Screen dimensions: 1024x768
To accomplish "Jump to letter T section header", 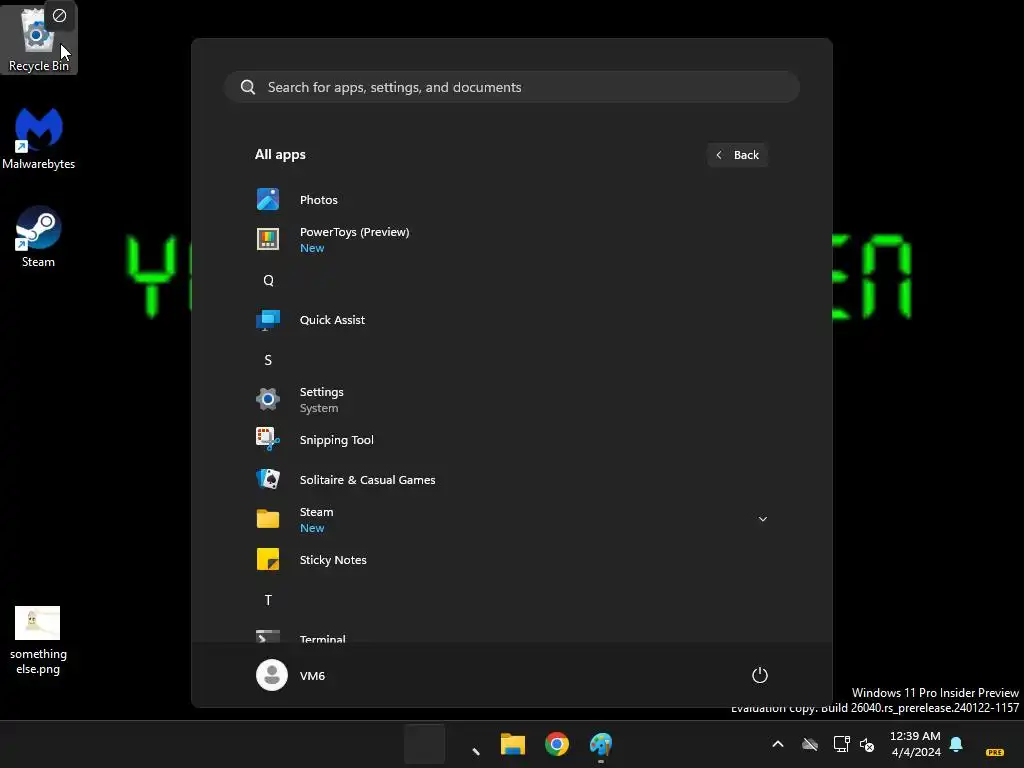I will 268,600.
